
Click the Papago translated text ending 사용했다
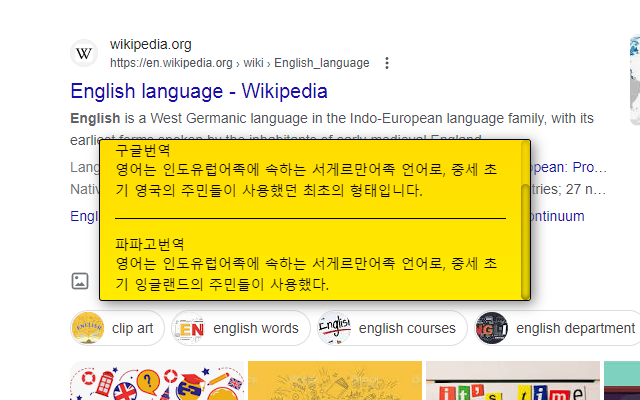coord(306,274)
